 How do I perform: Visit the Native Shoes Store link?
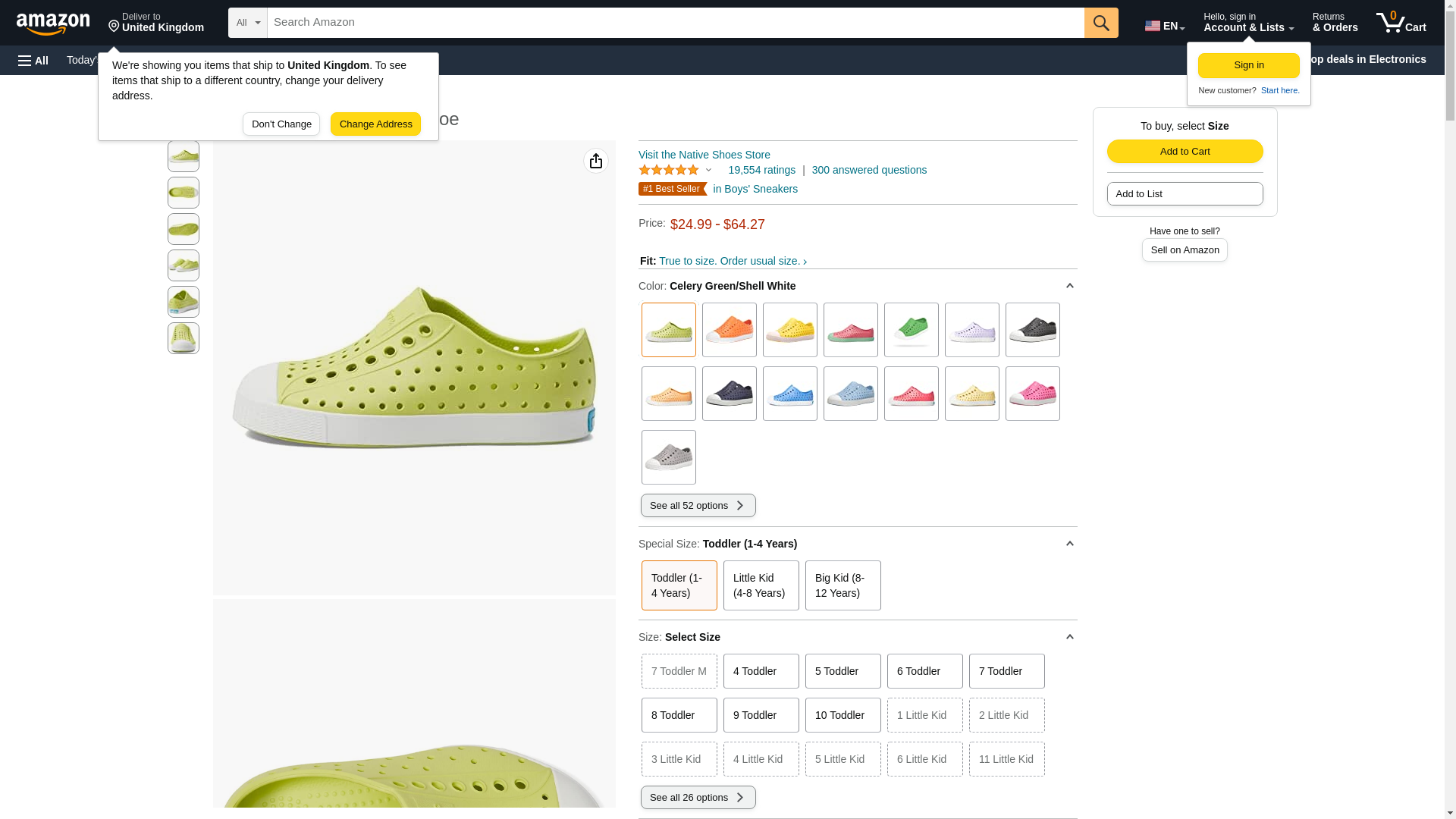point(704,155)
